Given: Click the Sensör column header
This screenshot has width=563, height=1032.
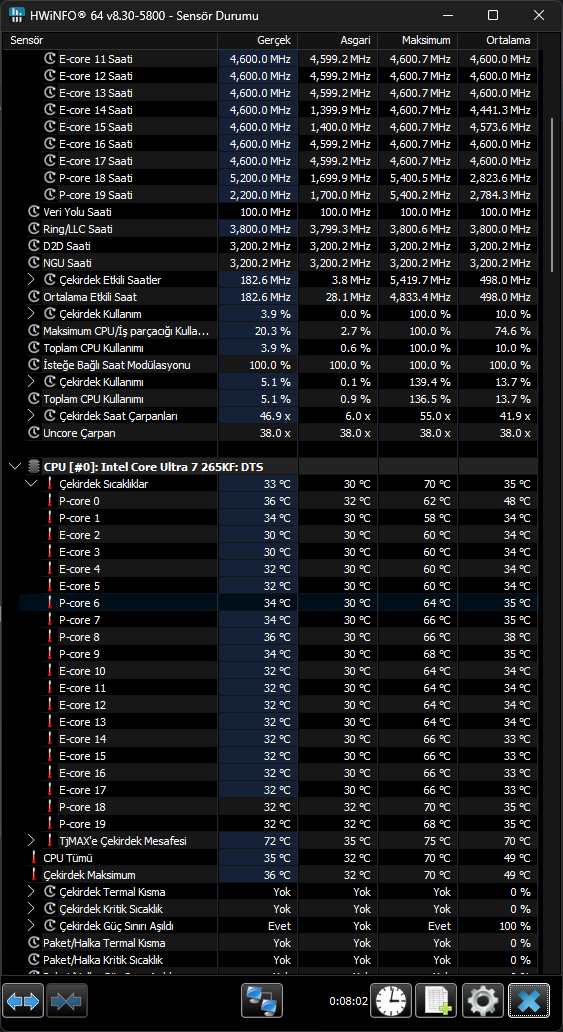Looking at the screenshot, I should point(109,41).
